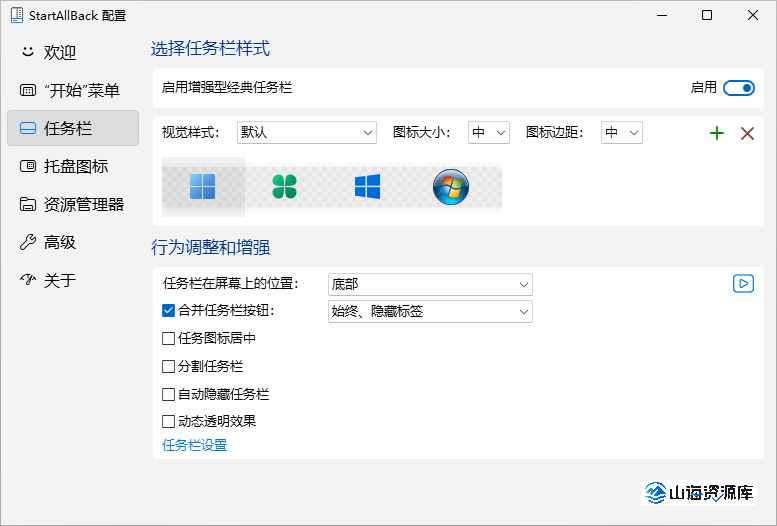Open the 视觉样式 dropdown

[306, 132]
